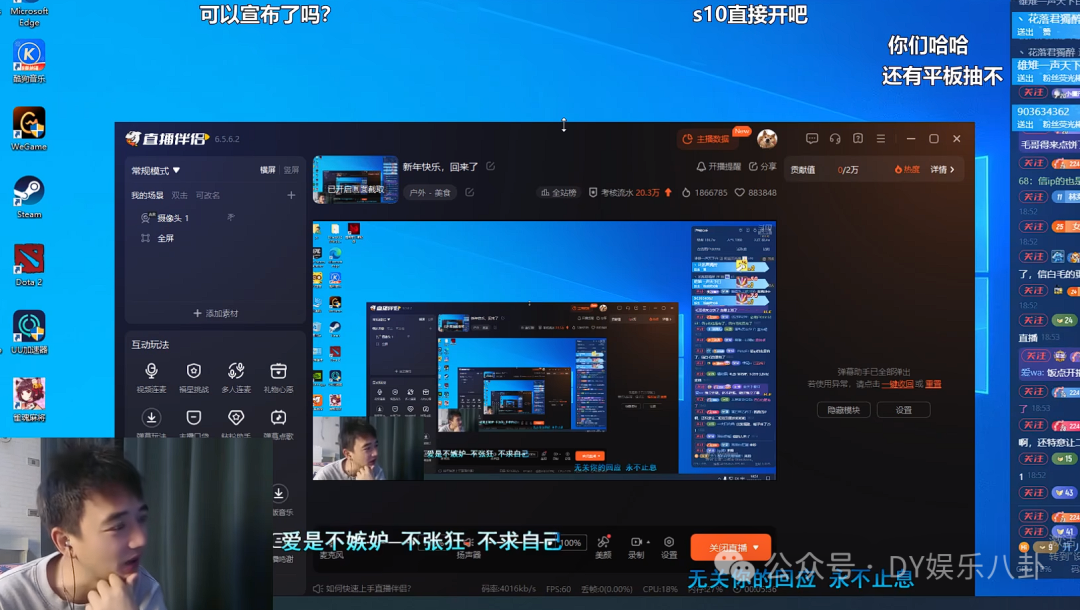This screenshot has height=610, width=1080.
Task: Open 主播数据 streamer data
Action: pyautogui.click(x=706, y=139)
